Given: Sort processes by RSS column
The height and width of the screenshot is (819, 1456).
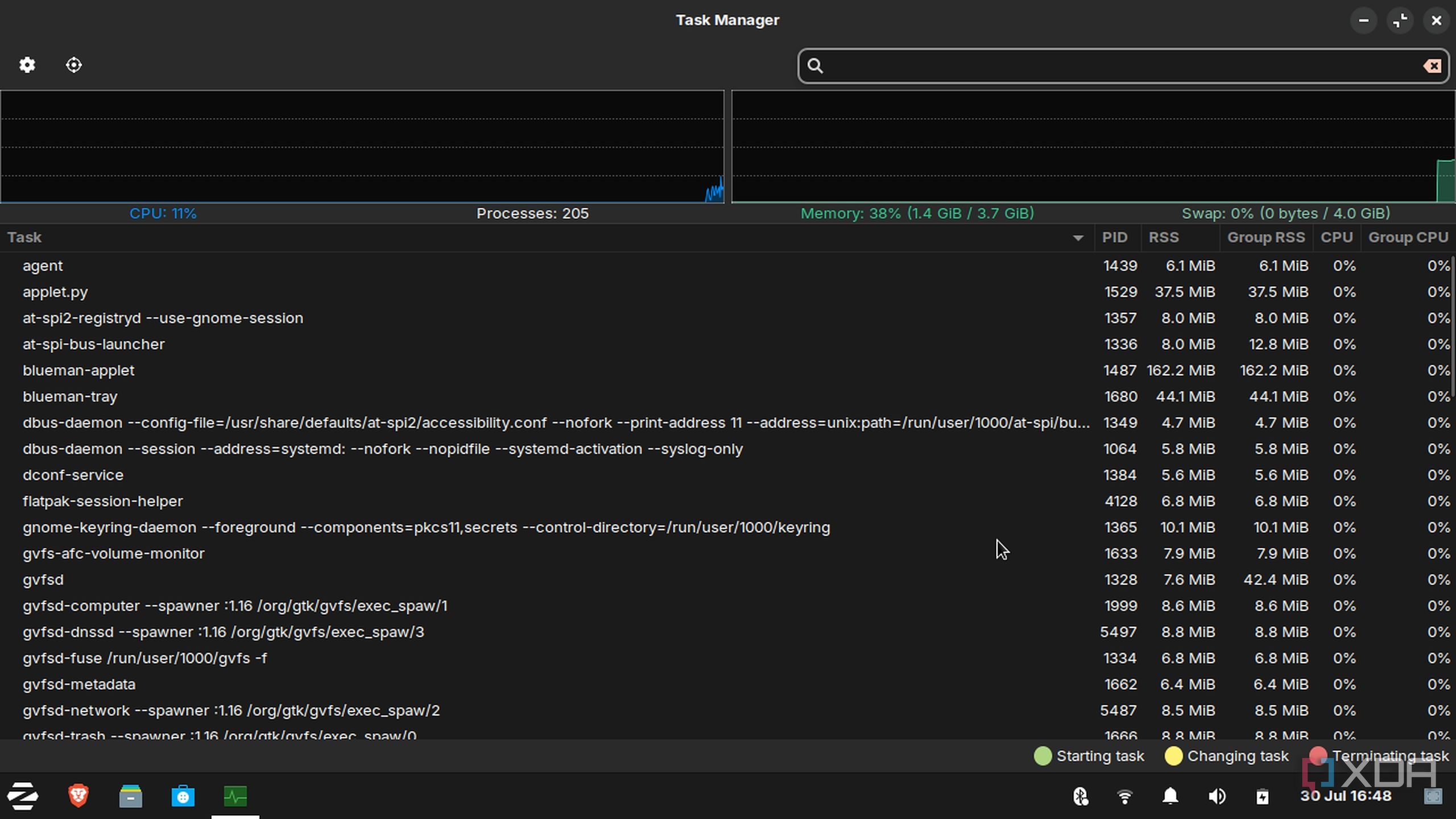Looking at the screenshot, I should (1180, 238).
